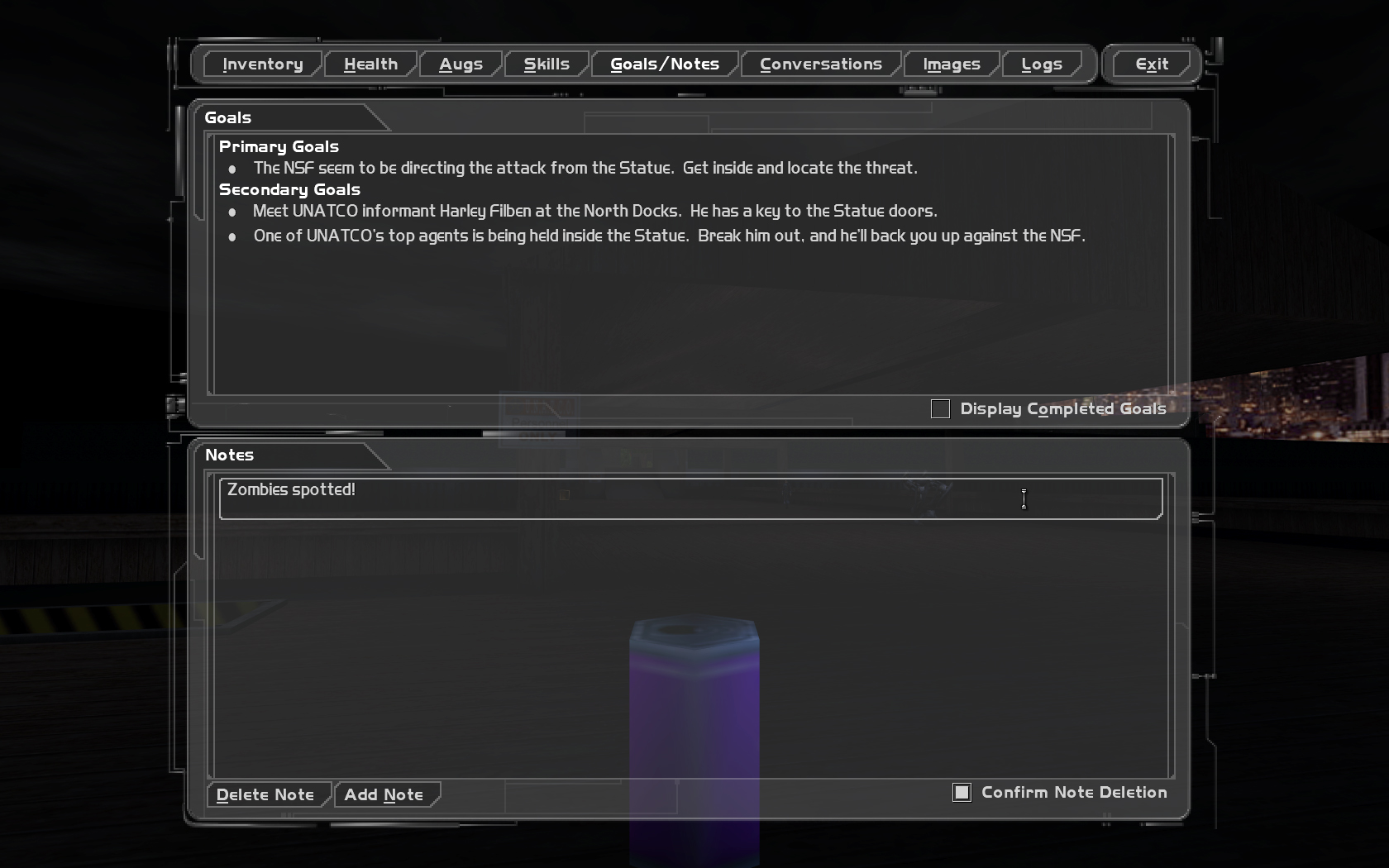Click the Primary Goals heading
Viewport: 1389px width, 868px height.
point(279,146)
